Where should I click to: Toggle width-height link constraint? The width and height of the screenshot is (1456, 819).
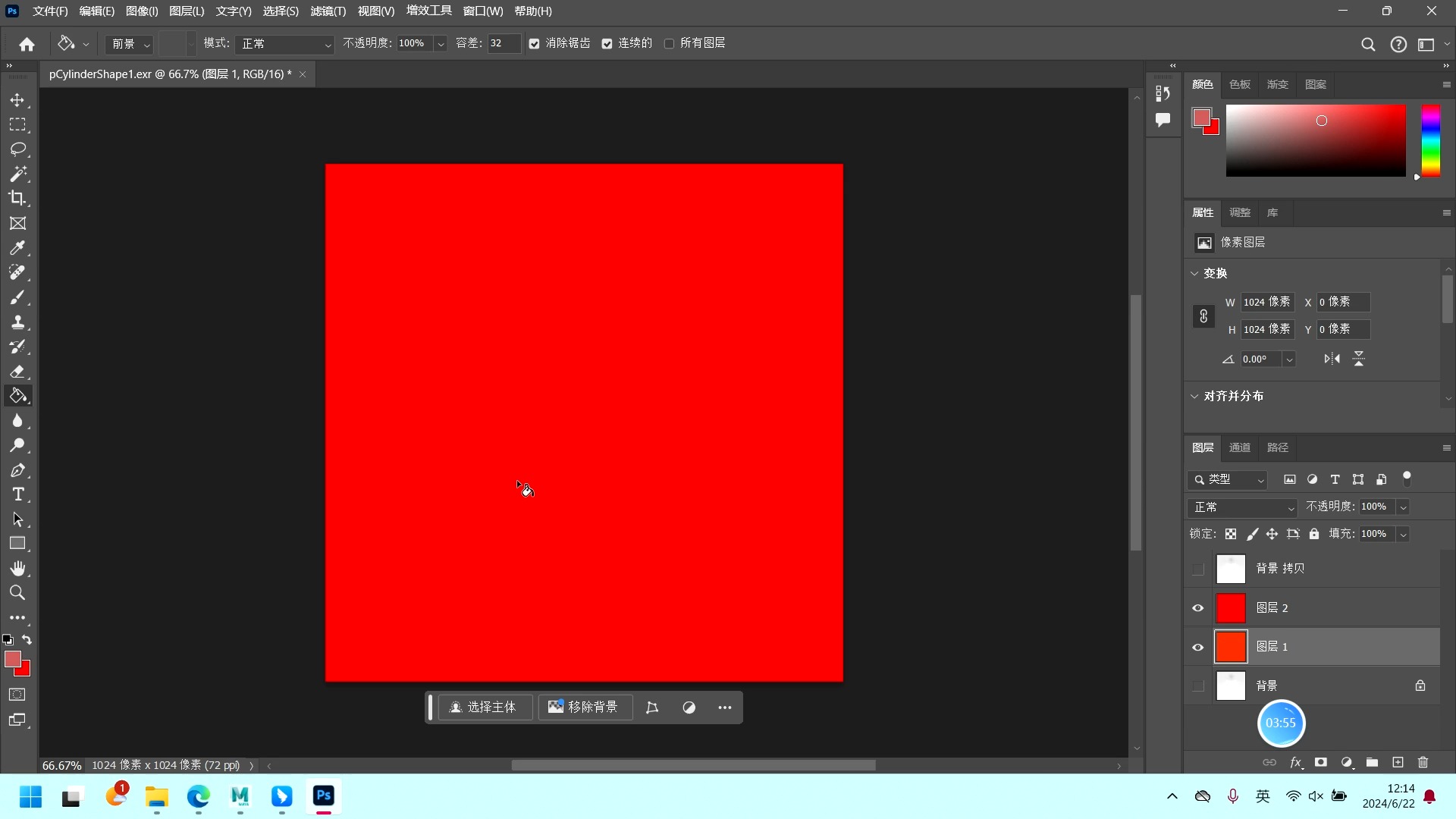point(1203,316)
